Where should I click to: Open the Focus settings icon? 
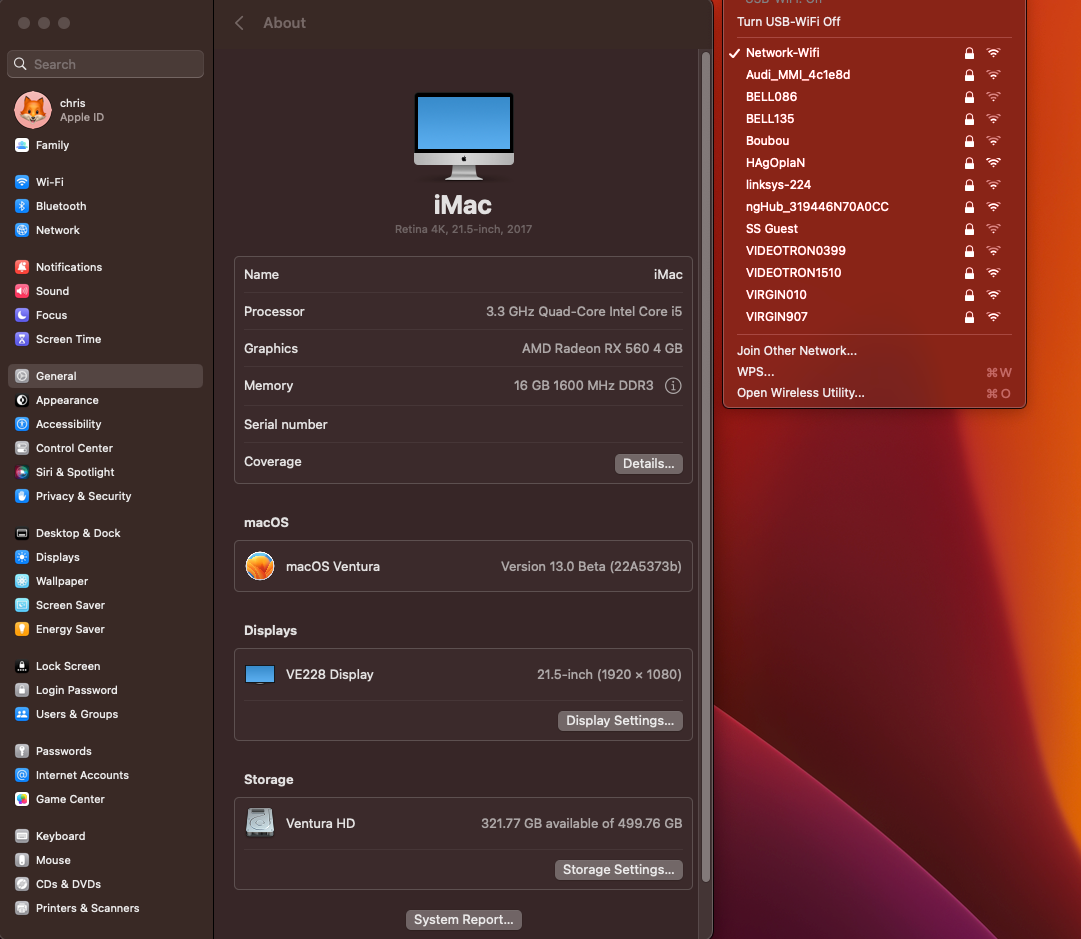[23, 315]
